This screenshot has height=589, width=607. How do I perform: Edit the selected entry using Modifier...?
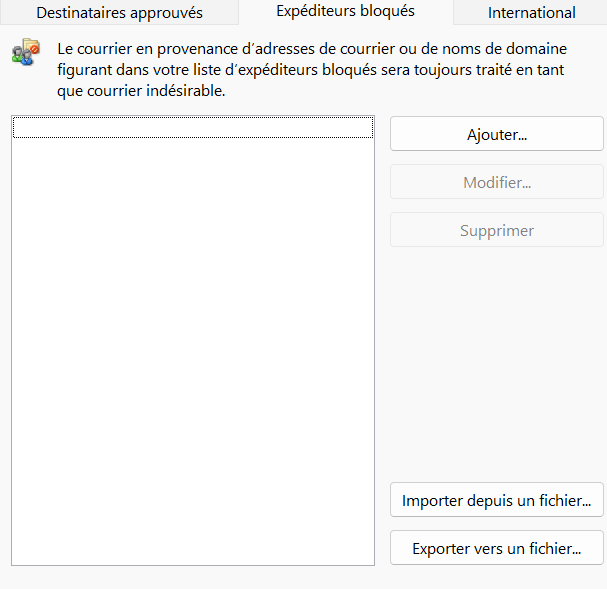tap(496, 182)
